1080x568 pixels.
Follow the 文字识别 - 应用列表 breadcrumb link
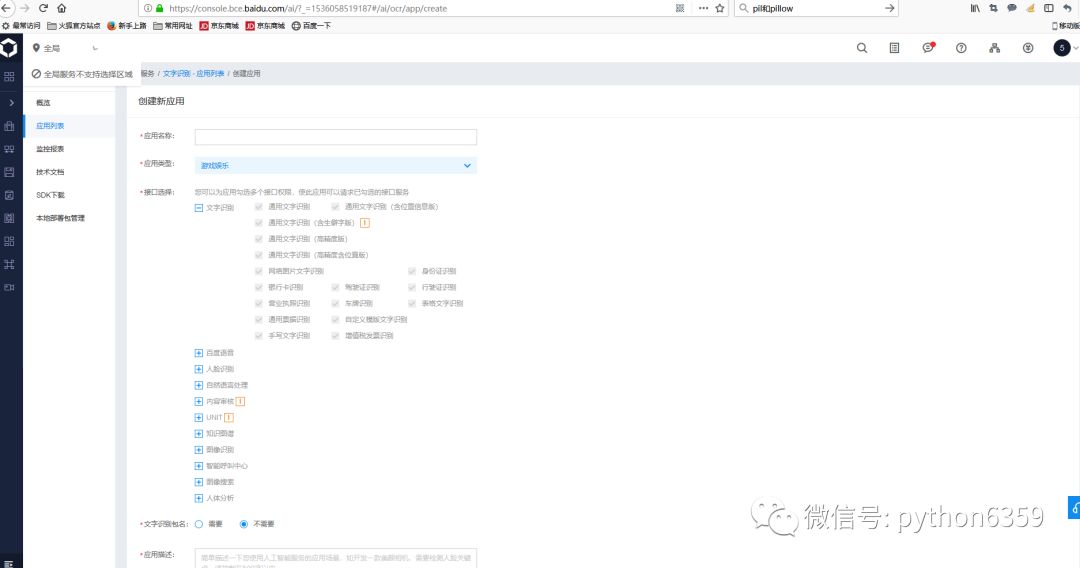coord(194,74)
